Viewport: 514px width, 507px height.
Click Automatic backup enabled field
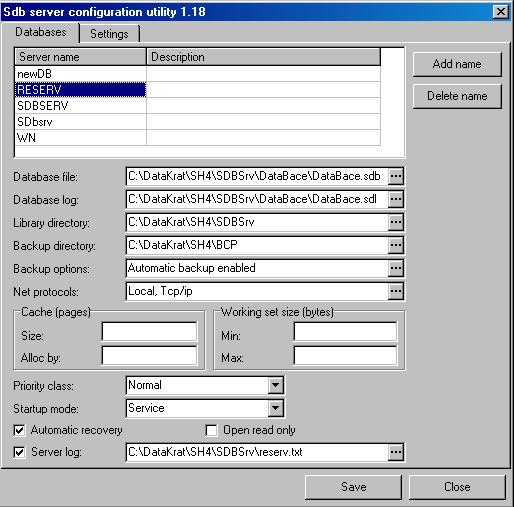click(257, 268)
